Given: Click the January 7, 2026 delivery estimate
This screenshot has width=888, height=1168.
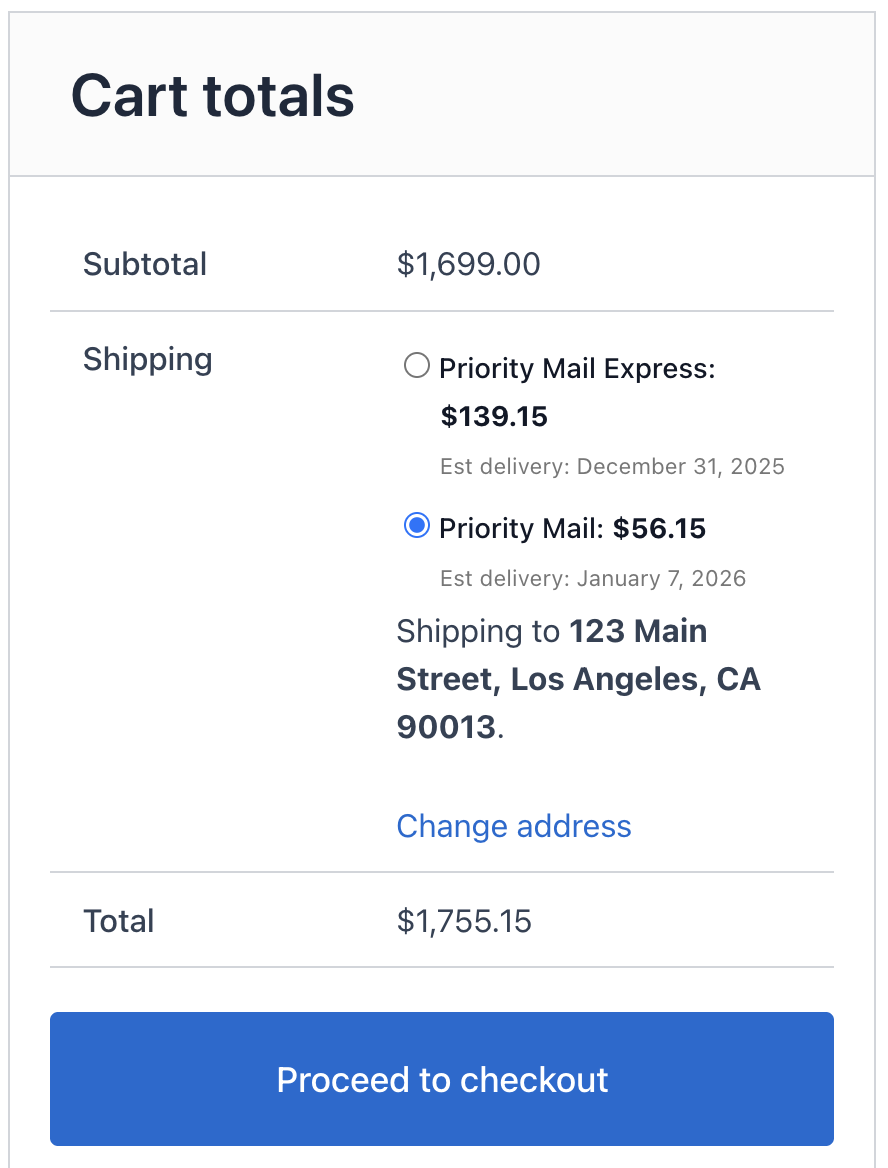Looking at the screenshot, I should (x=592, y=578).
